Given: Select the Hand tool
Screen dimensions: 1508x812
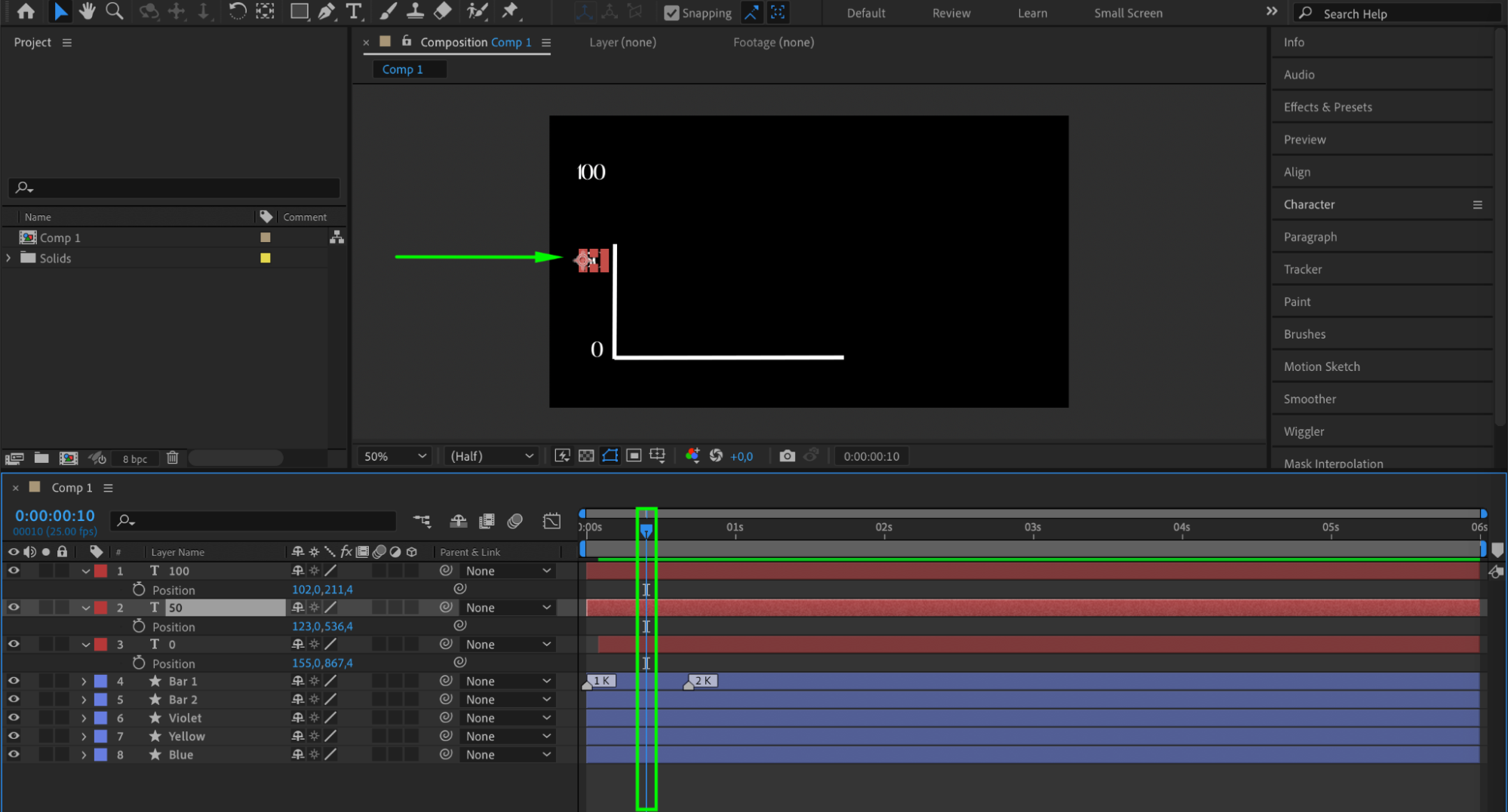Looking at the screenshot, I should click(x=87, y=11).
